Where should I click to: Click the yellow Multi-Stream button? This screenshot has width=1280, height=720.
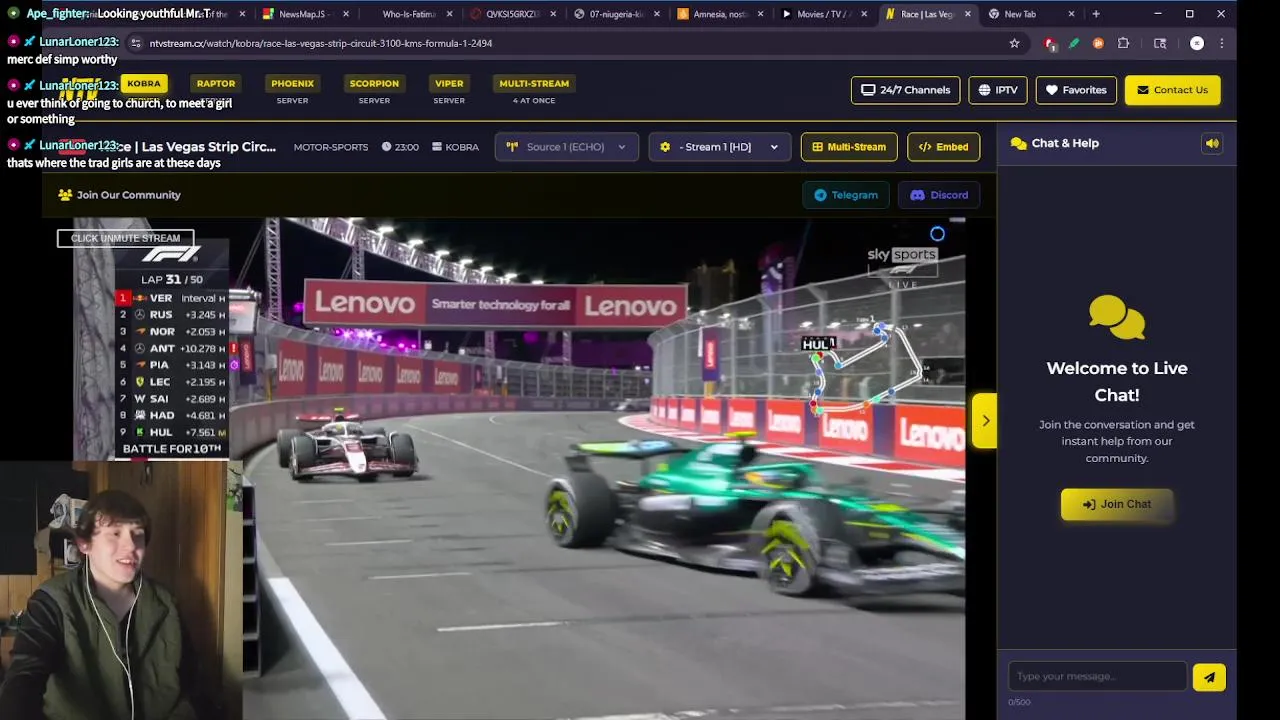[849, 147]
